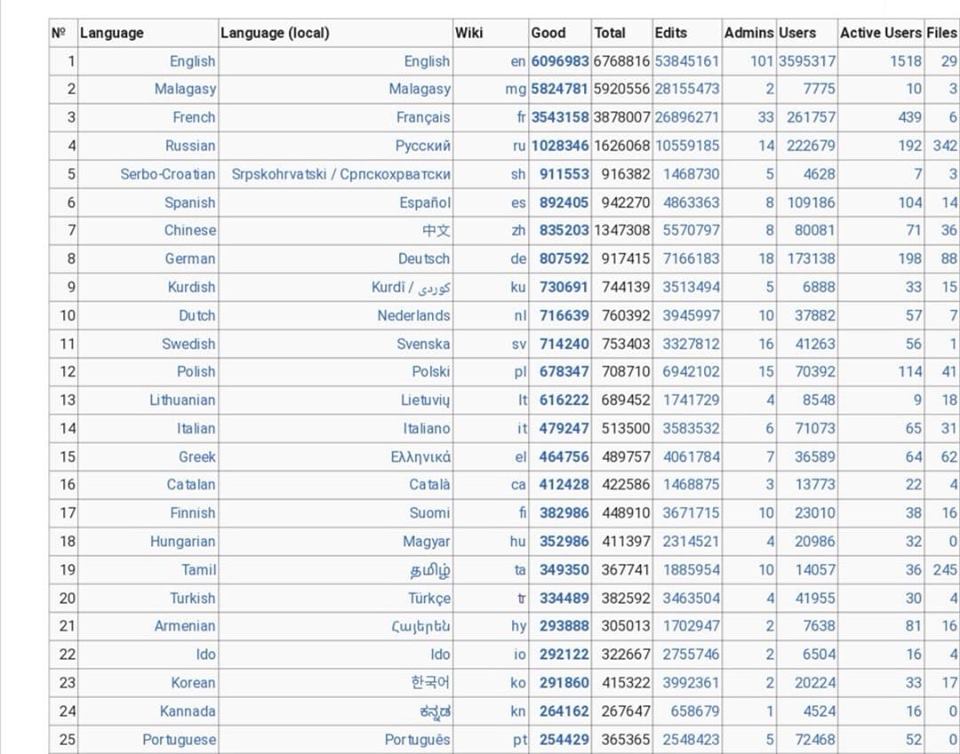Click the Active Users column header
The width and height of the screenshot is (960, 754).
880,33
